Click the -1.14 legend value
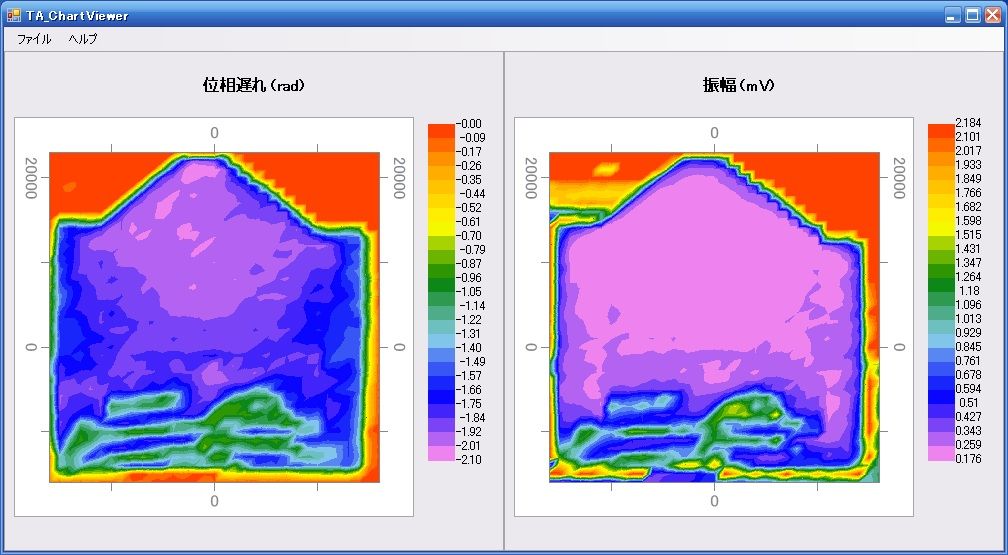Screen dimensions: 1008x555 472,305
